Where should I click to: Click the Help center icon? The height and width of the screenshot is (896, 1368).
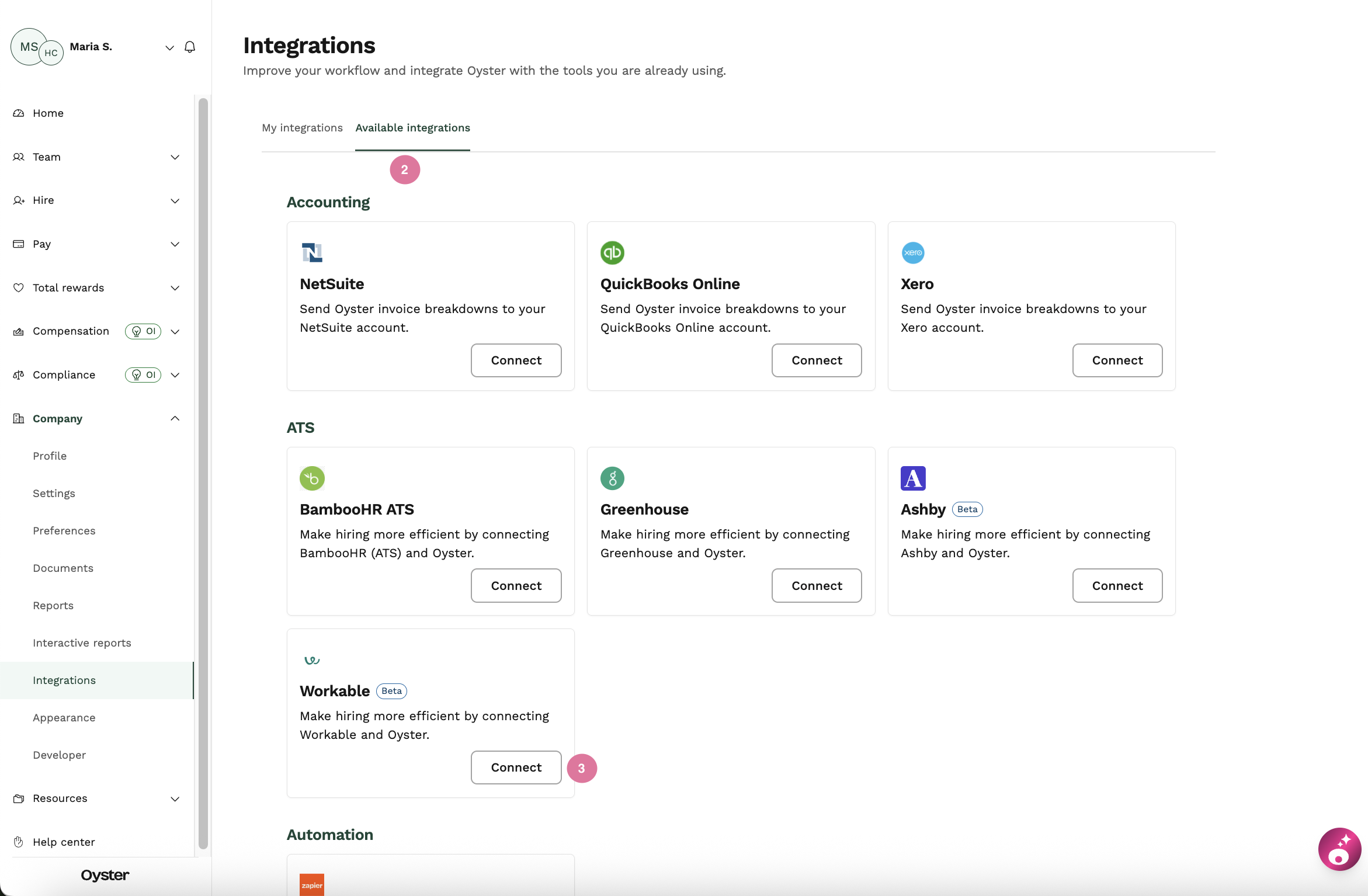click(x=19, y=842)
